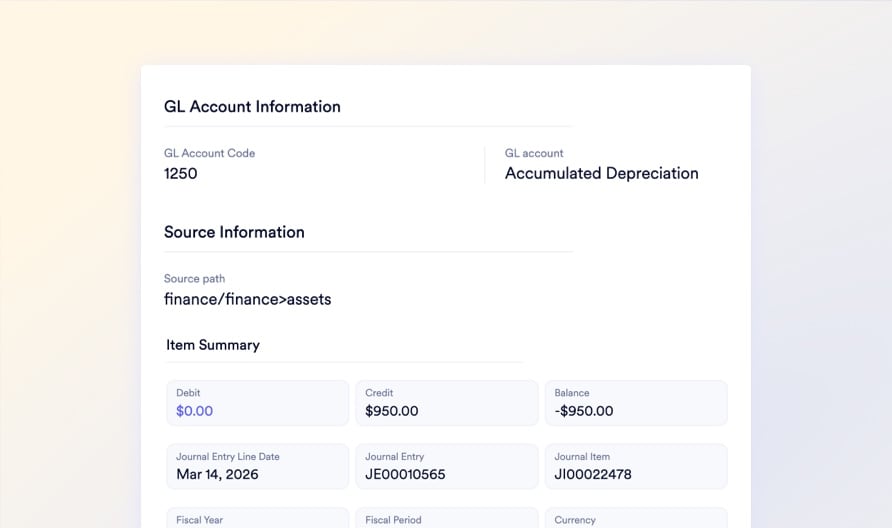892x528 pixels.
Task: Click the GL Account Information heading
Action: pyautogui.click(x=252, y=107)
